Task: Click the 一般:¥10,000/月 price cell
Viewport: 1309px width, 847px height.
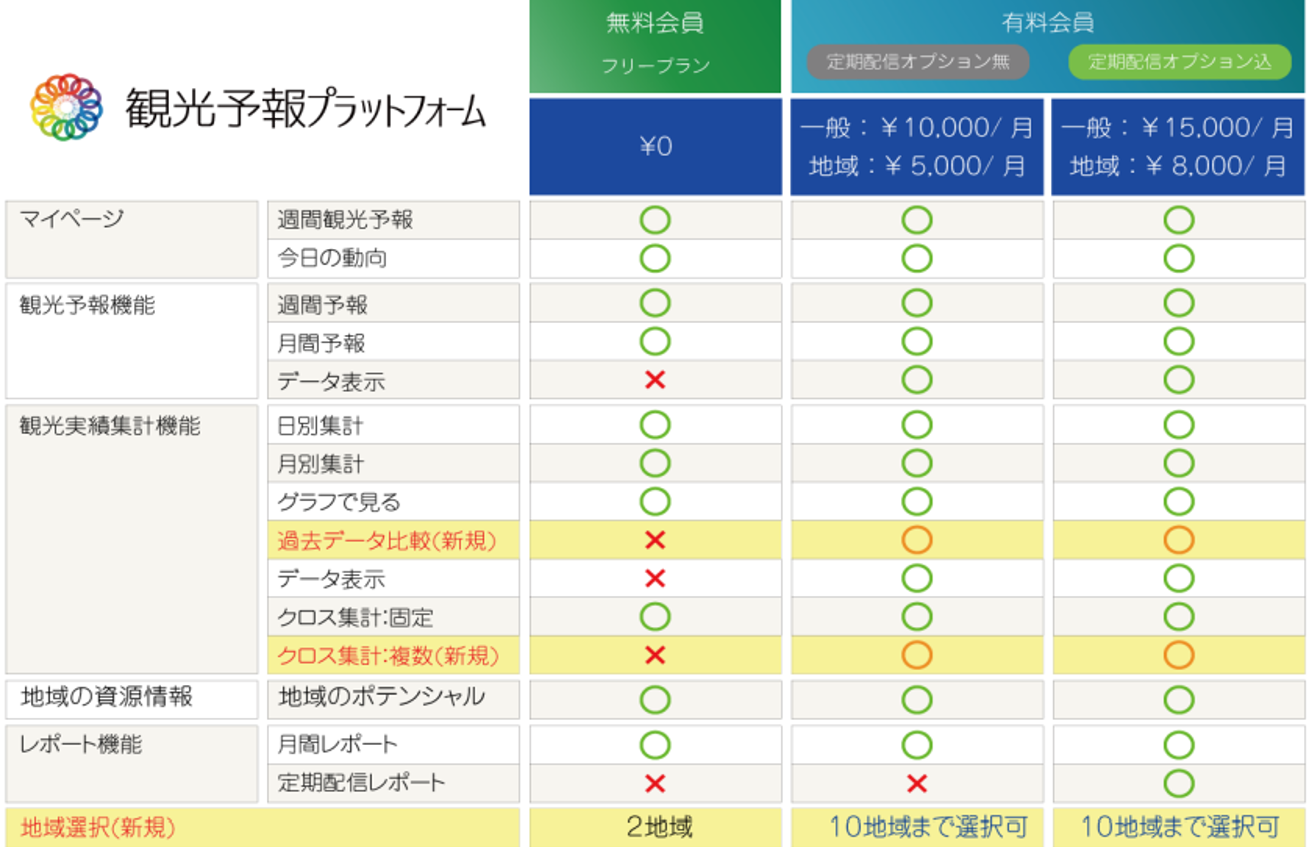Action: click(917, 146)
